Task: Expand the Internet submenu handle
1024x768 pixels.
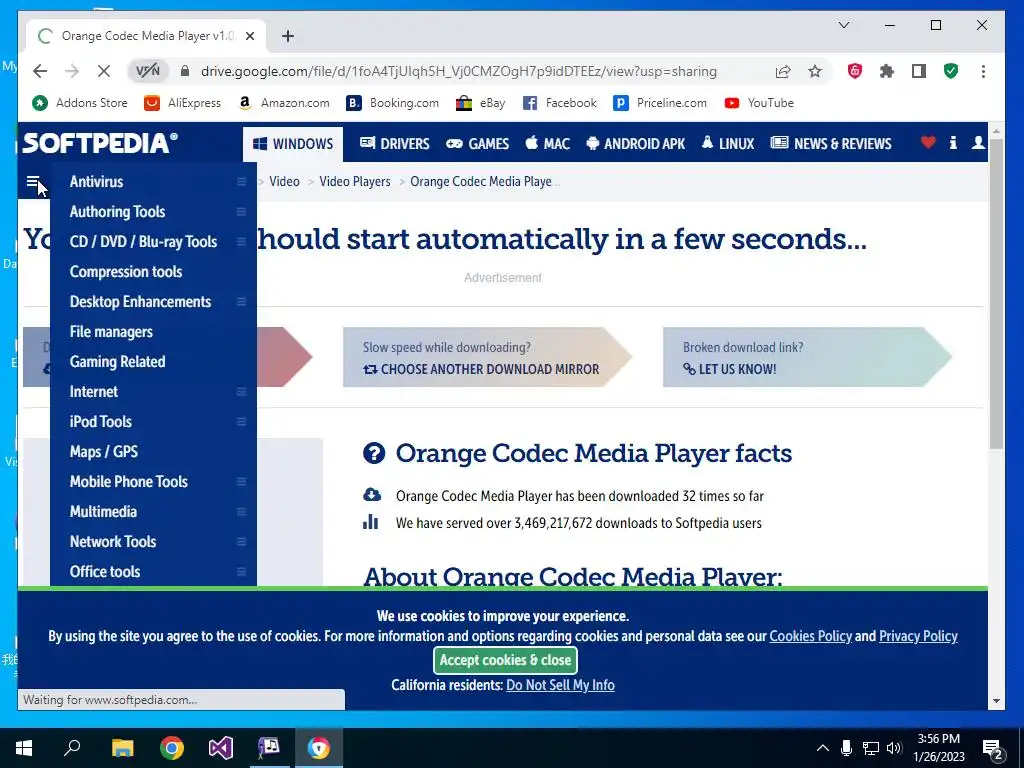Action: point(241,392)
